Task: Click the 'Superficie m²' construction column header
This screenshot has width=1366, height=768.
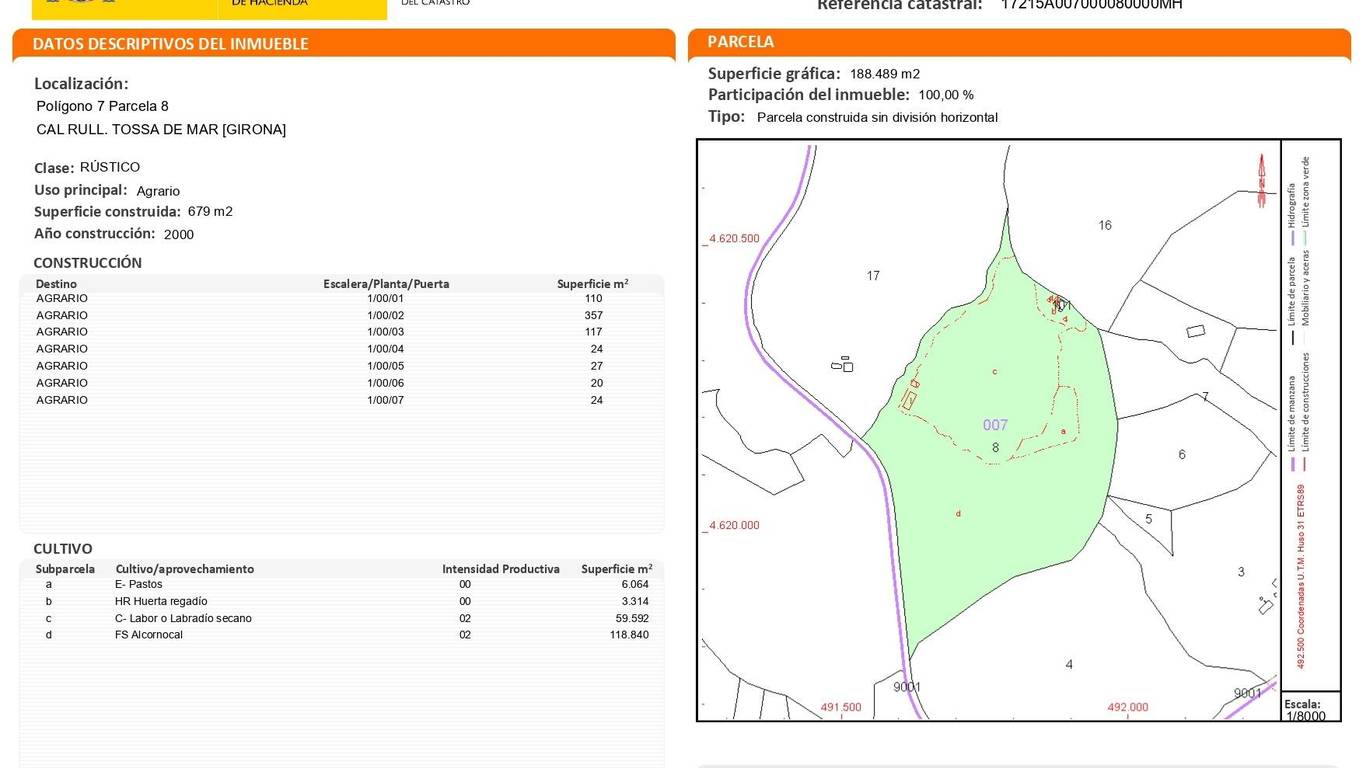Action: [x=592, y=284]
